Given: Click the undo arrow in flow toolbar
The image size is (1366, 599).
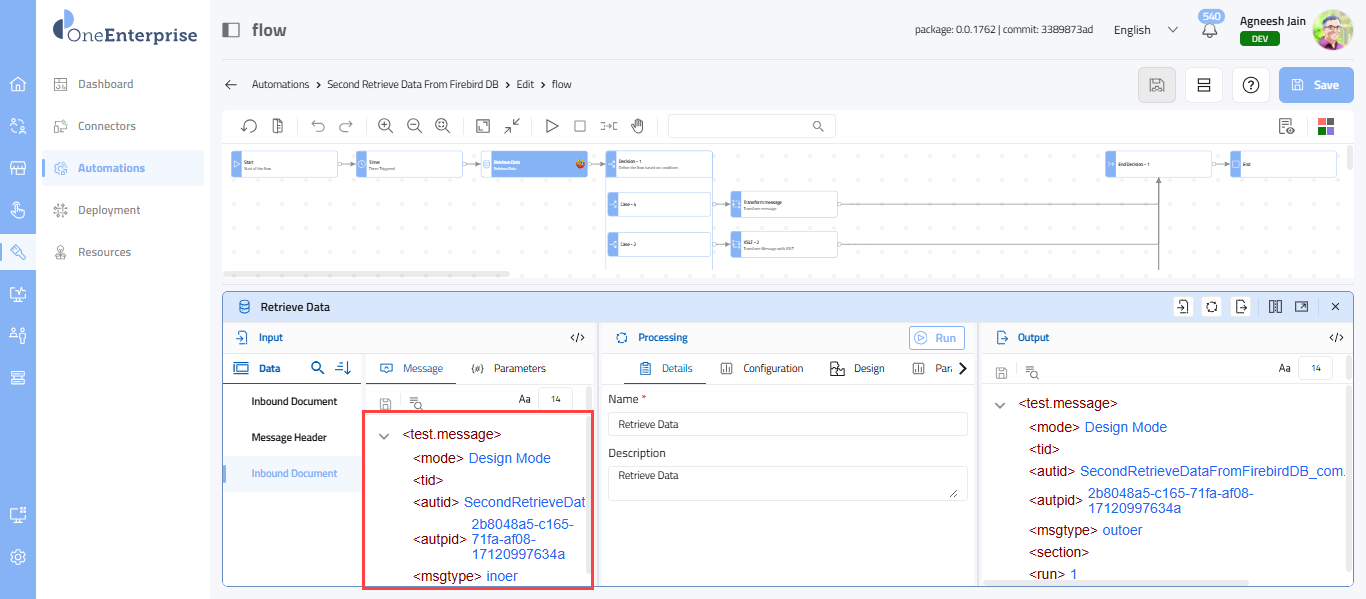Looking at the screenshot, I should click(318, 126).
